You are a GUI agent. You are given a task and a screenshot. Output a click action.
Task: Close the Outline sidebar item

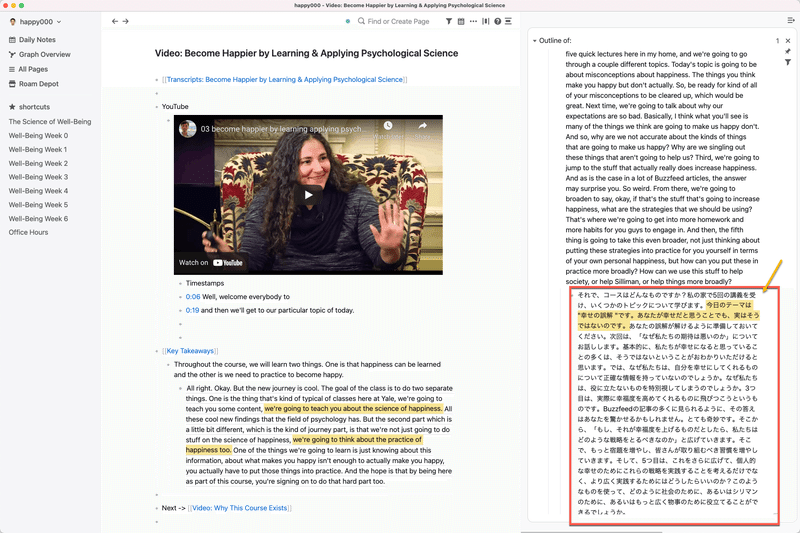point(788,41)
